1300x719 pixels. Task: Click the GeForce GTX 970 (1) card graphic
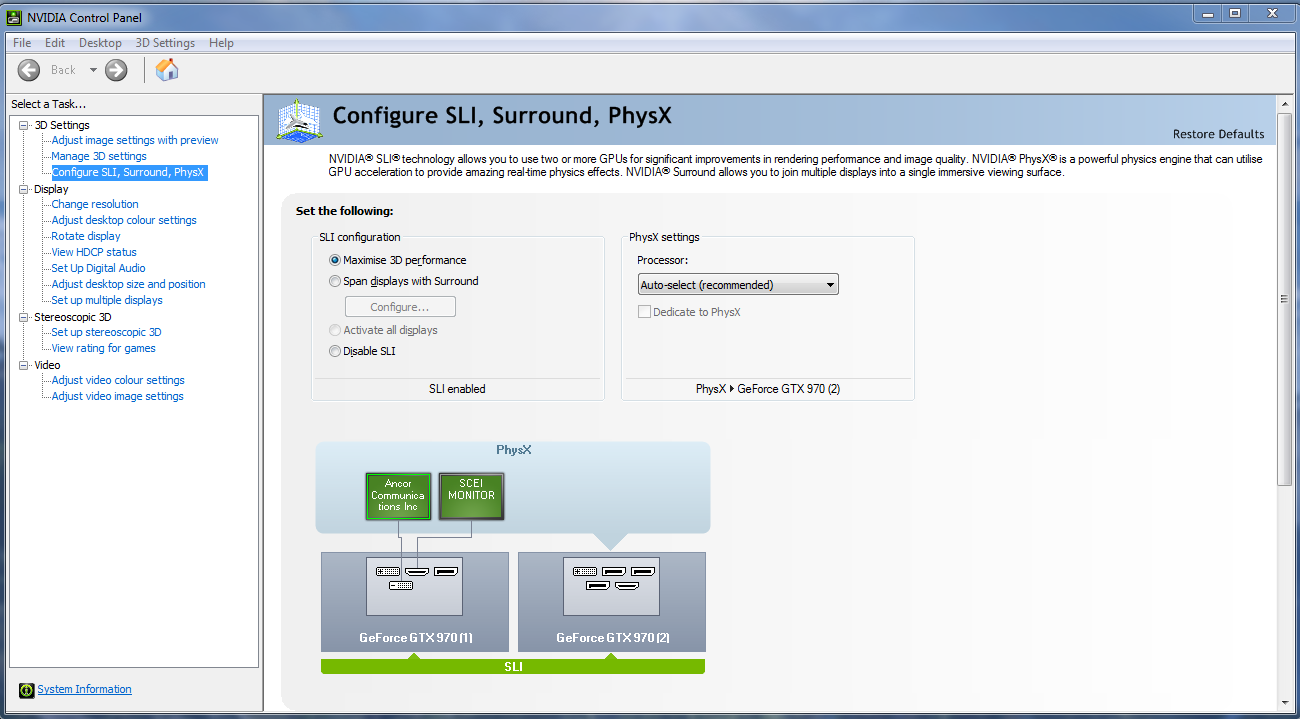tap(414, 602)
